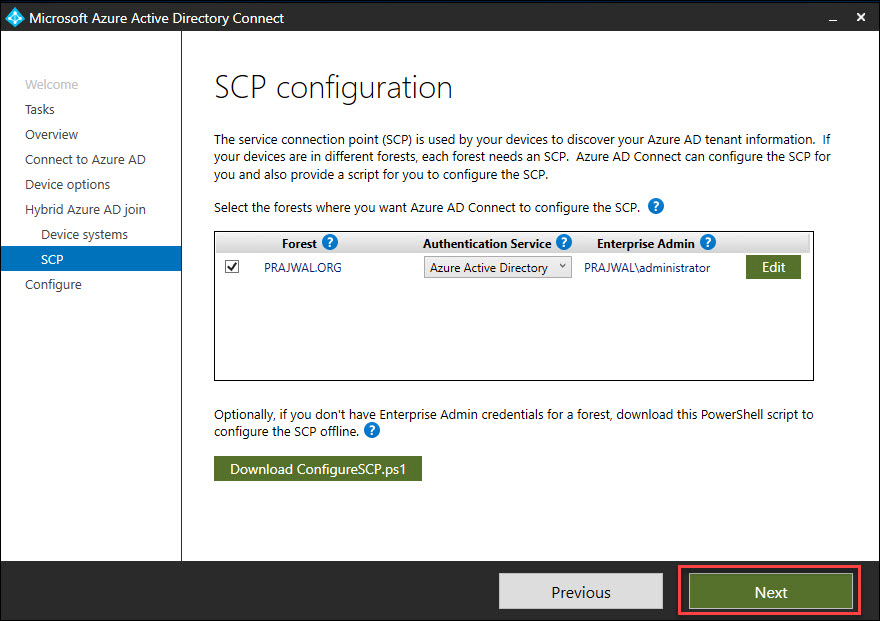Select Tasks in the wizard sidebar
The height and width of the screenshot is (621, 880).
[39, 109]
